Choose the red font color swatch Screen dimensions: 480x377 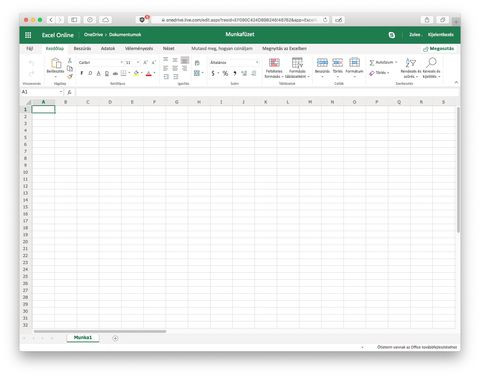[149, 73]
